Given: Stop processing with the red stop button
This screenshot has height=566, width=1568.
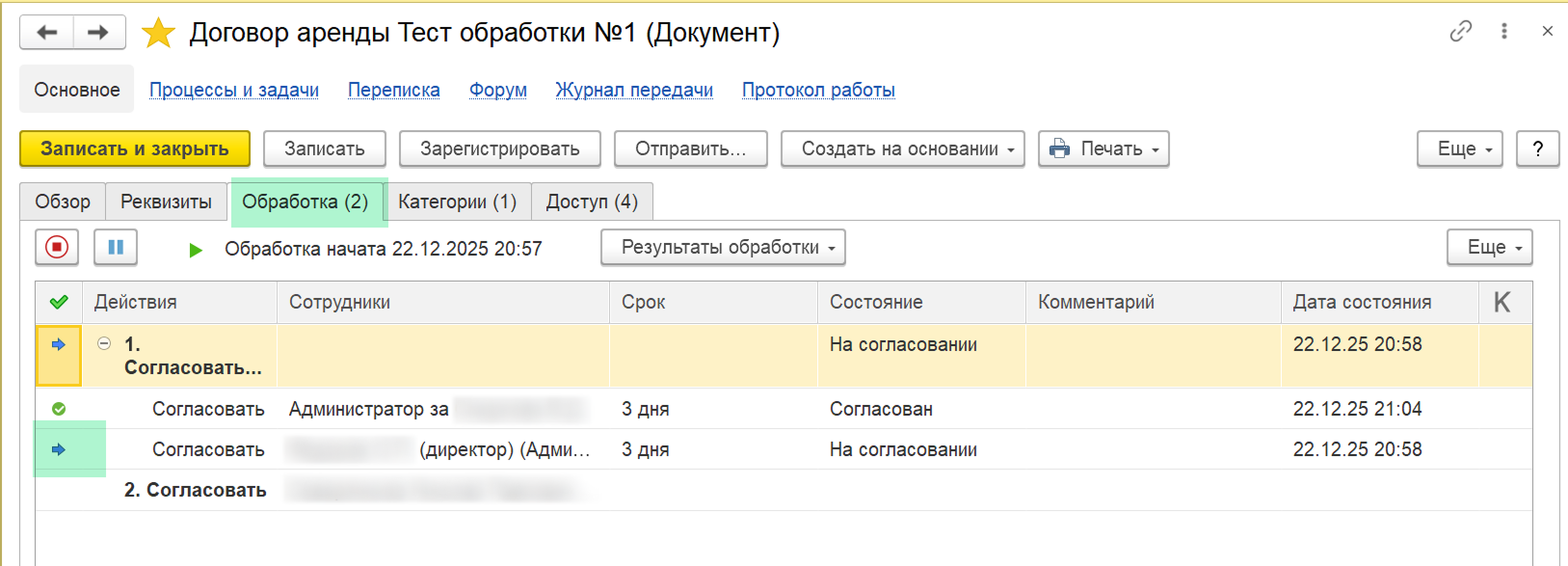Looking at the screenshot, I should (x=57, y=248).
